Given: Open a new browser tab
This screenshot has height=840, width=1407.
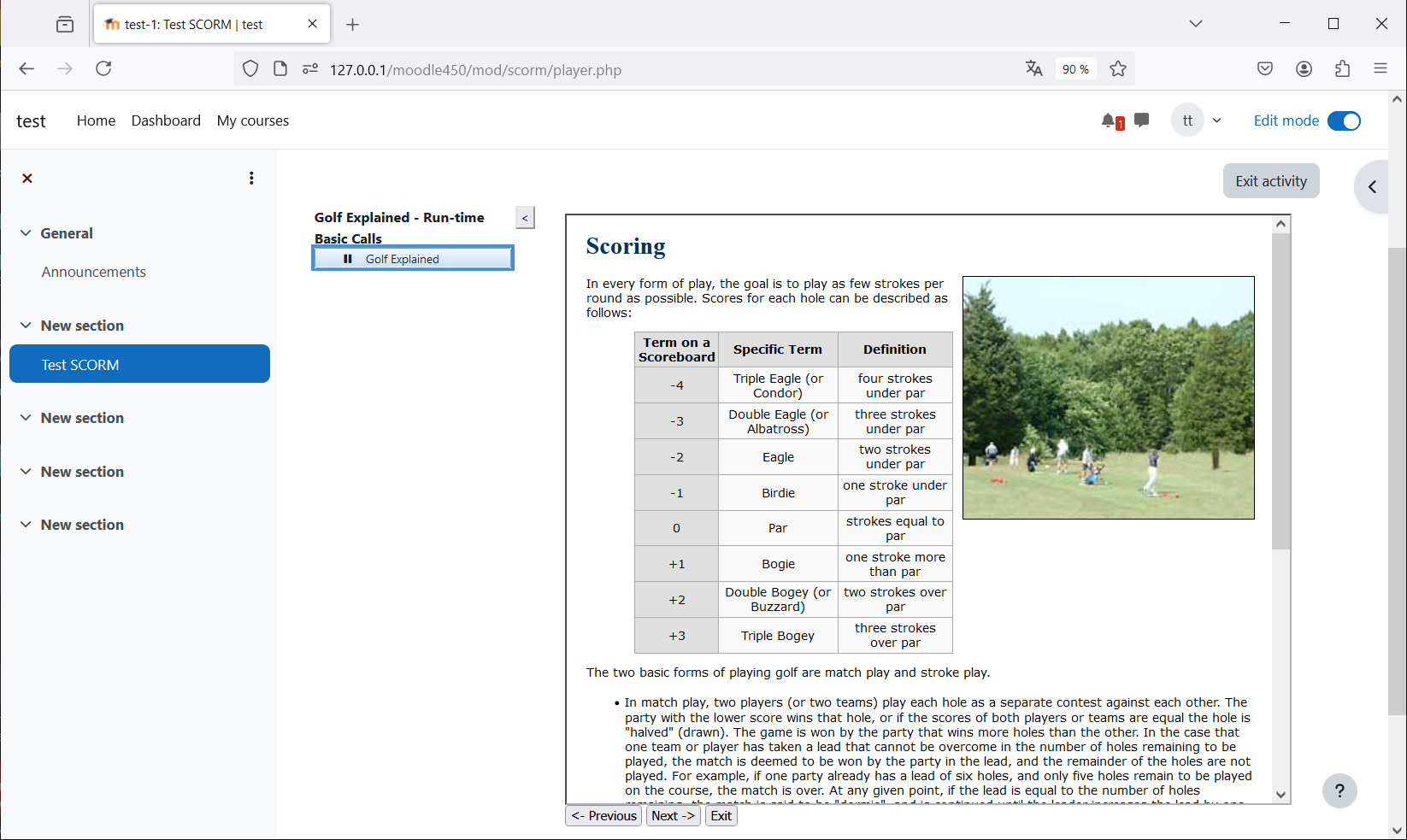Looking at the screenshot, I should [352, 25].
